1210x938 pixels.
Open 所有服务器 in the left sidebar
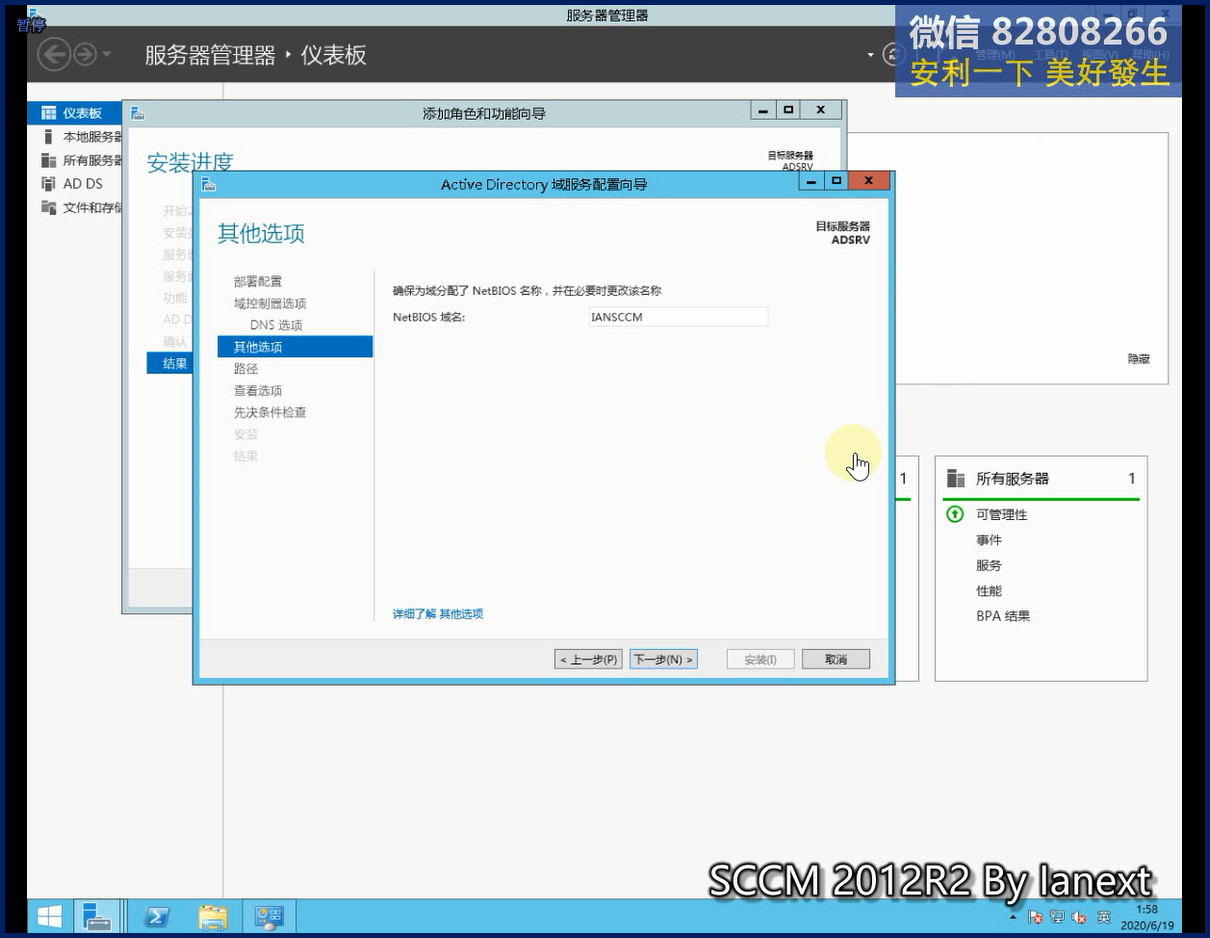[92, 160]
